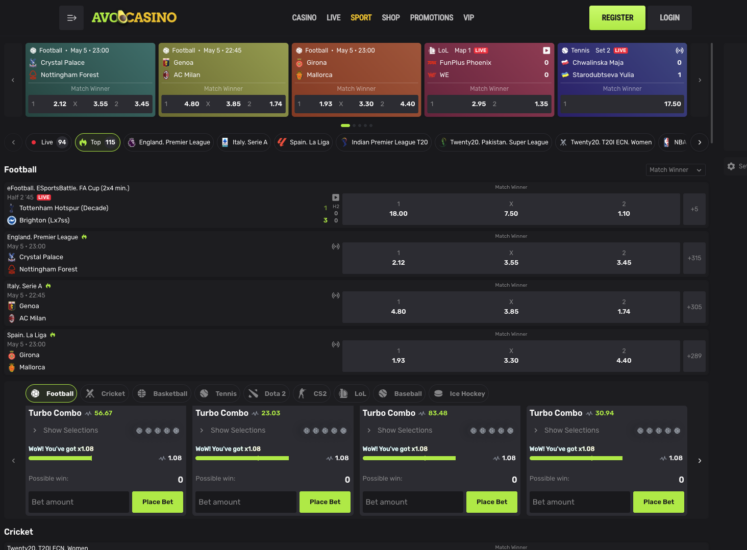The height and width of the screenshot is (550, 747).
Task: Select the Football sport icon tab
Action: pos(51,394)
